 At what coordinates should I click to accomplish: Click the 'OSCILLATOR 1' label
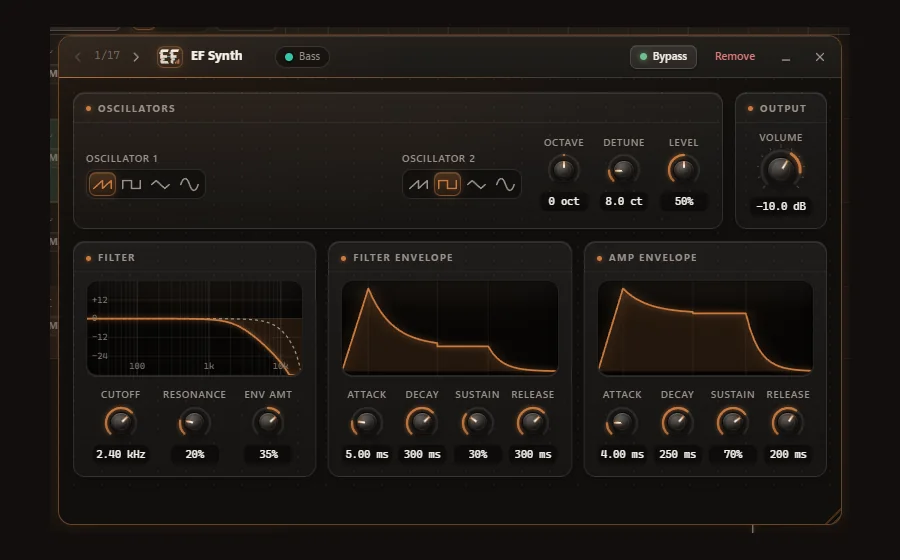pos(122,158)
